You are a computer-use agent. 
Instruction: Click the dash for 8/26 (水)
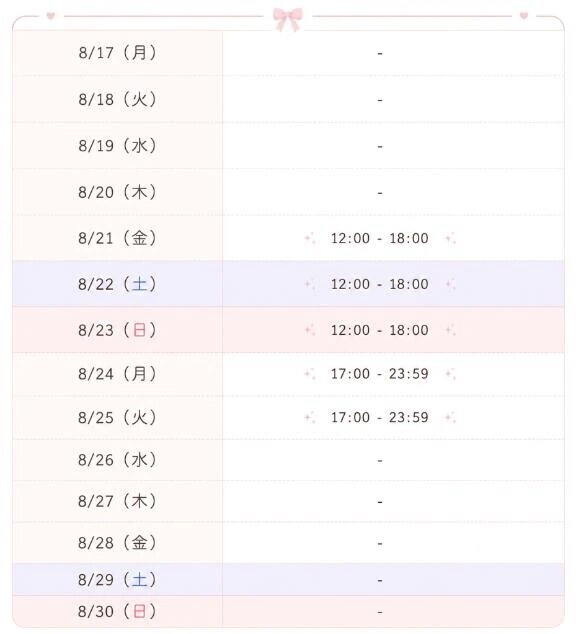(x=380, y=461)
